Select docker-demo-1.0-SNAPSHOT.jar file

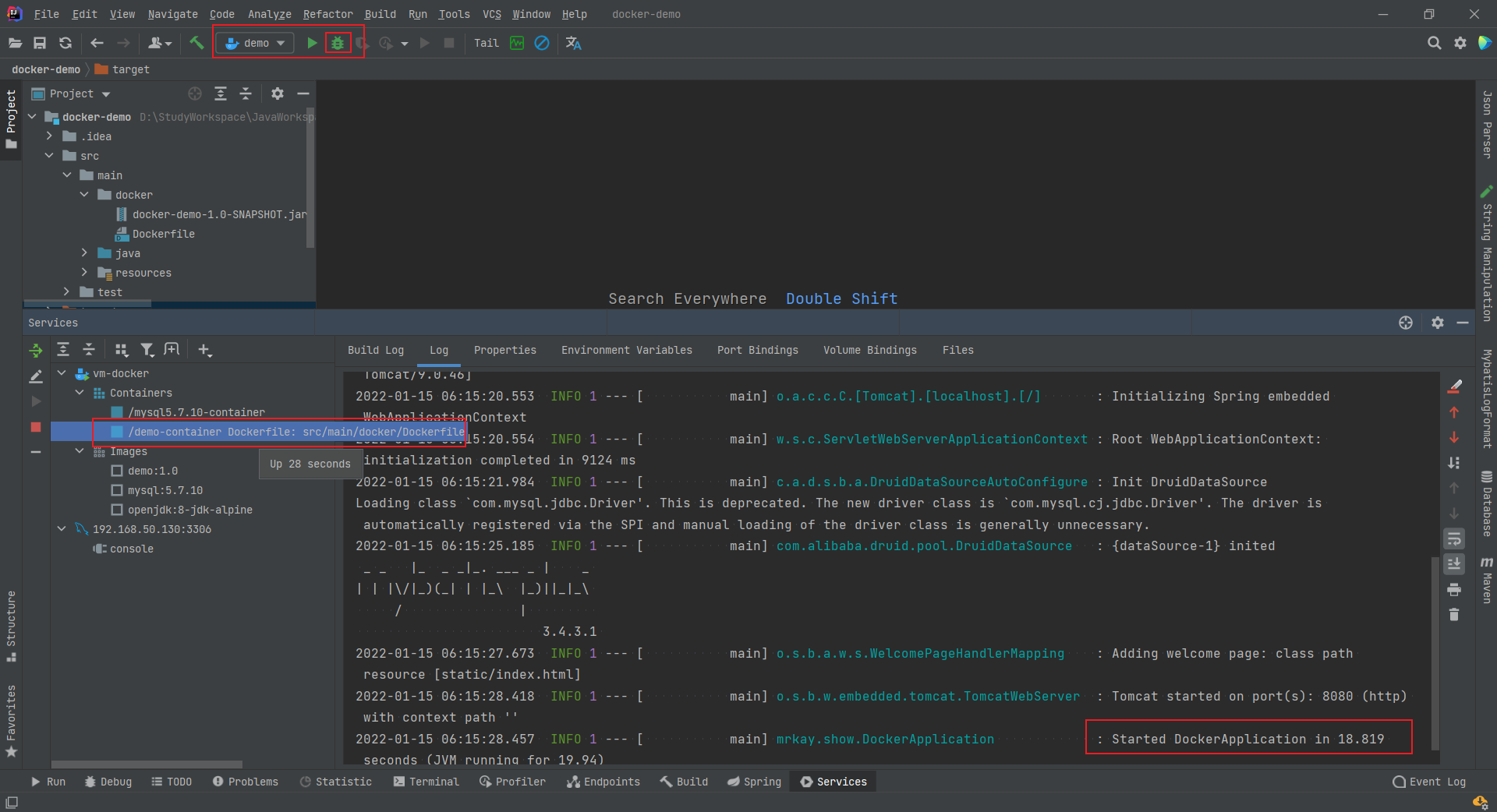211,214
